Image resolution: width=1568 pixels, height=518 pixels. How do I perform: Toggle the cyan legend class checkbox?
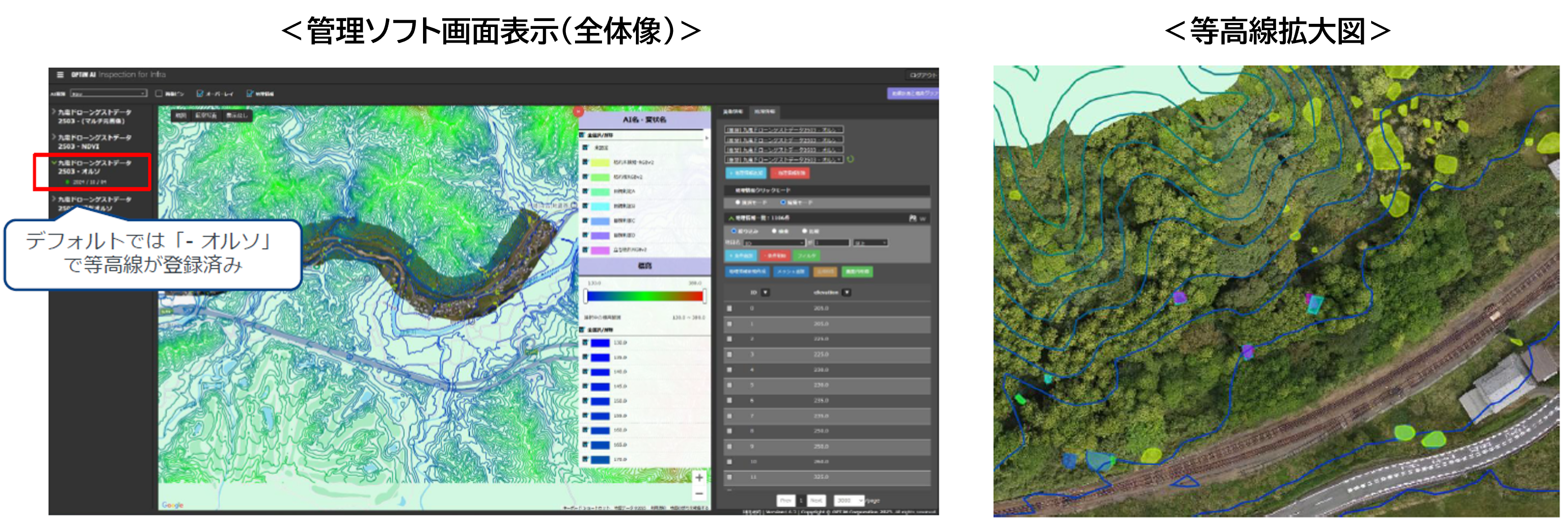(x=585, y=207)
